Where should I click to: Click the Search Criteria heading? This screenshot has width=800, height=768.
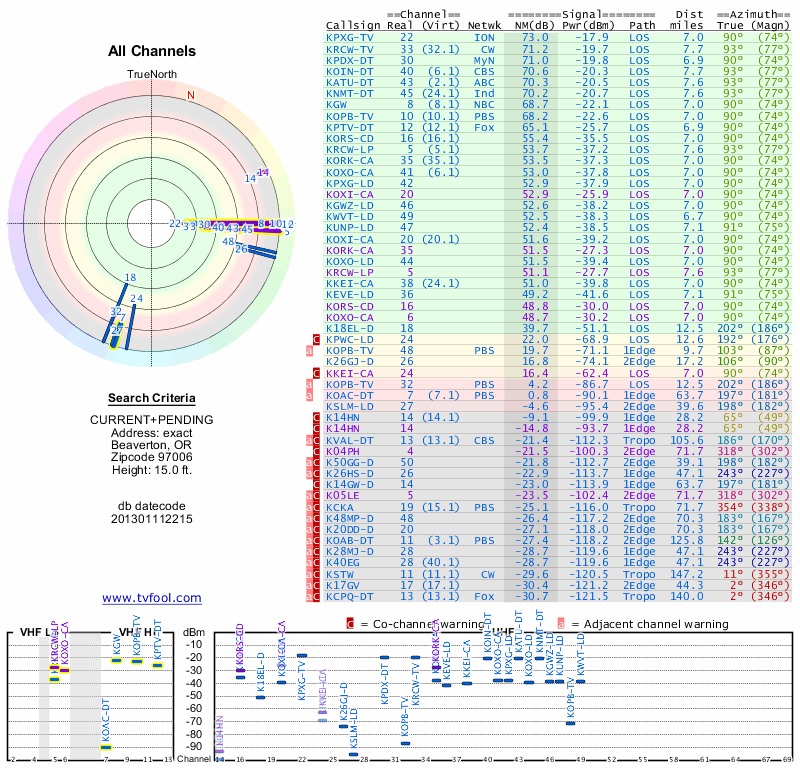pos(152,398)
